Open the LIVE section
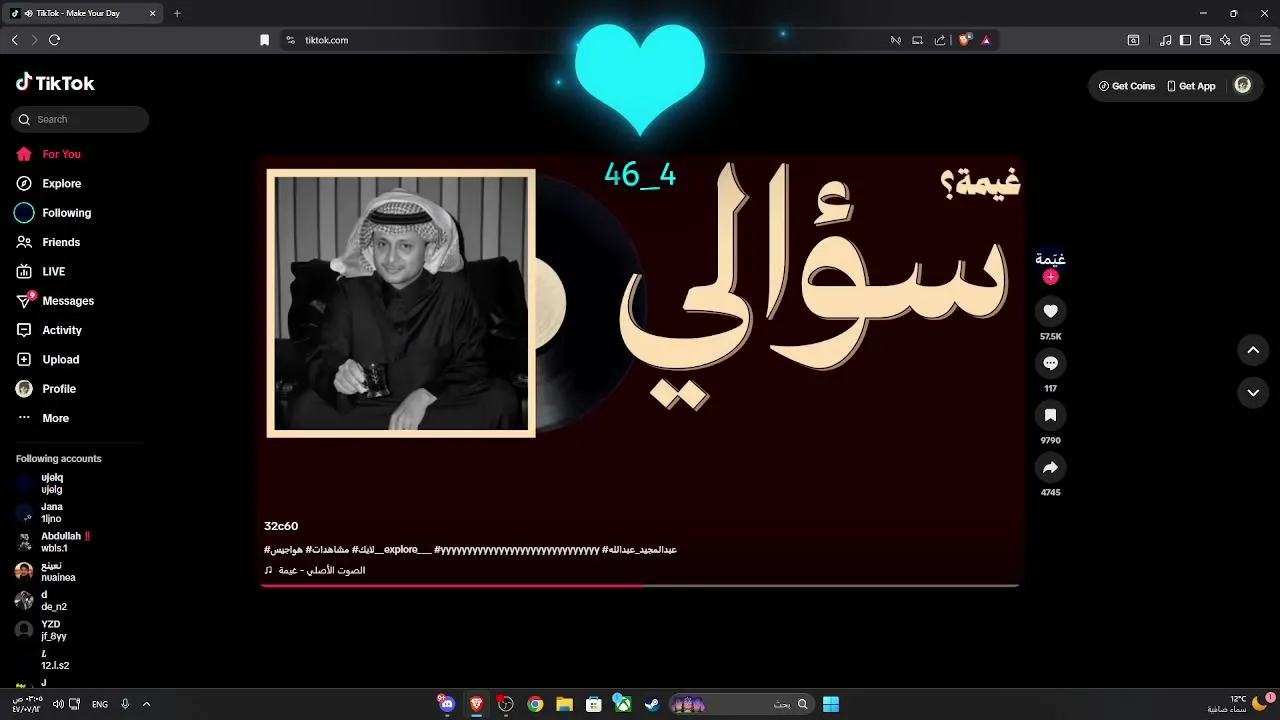 pos(40,271)
